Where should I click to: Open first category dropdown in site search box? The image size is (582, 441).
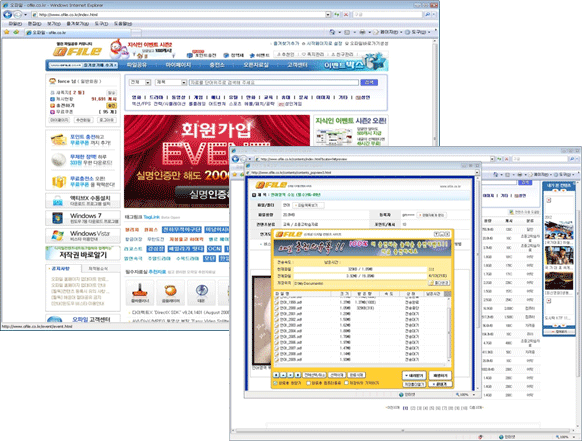coord(148,82)
